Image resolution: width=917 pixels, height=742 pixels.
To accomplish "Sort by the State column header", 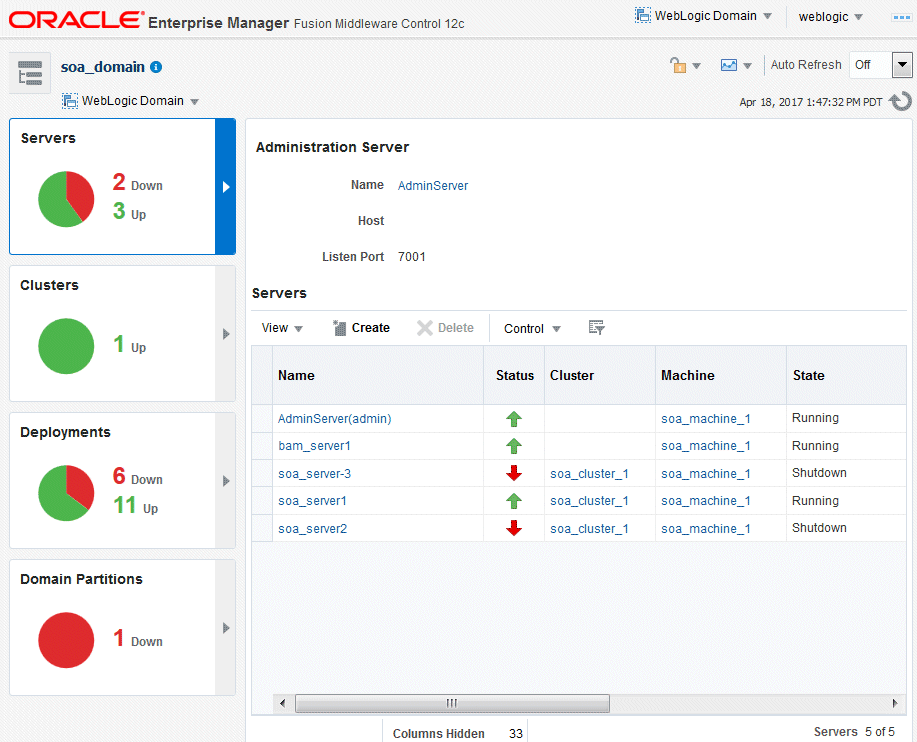I will click(846, 375).
